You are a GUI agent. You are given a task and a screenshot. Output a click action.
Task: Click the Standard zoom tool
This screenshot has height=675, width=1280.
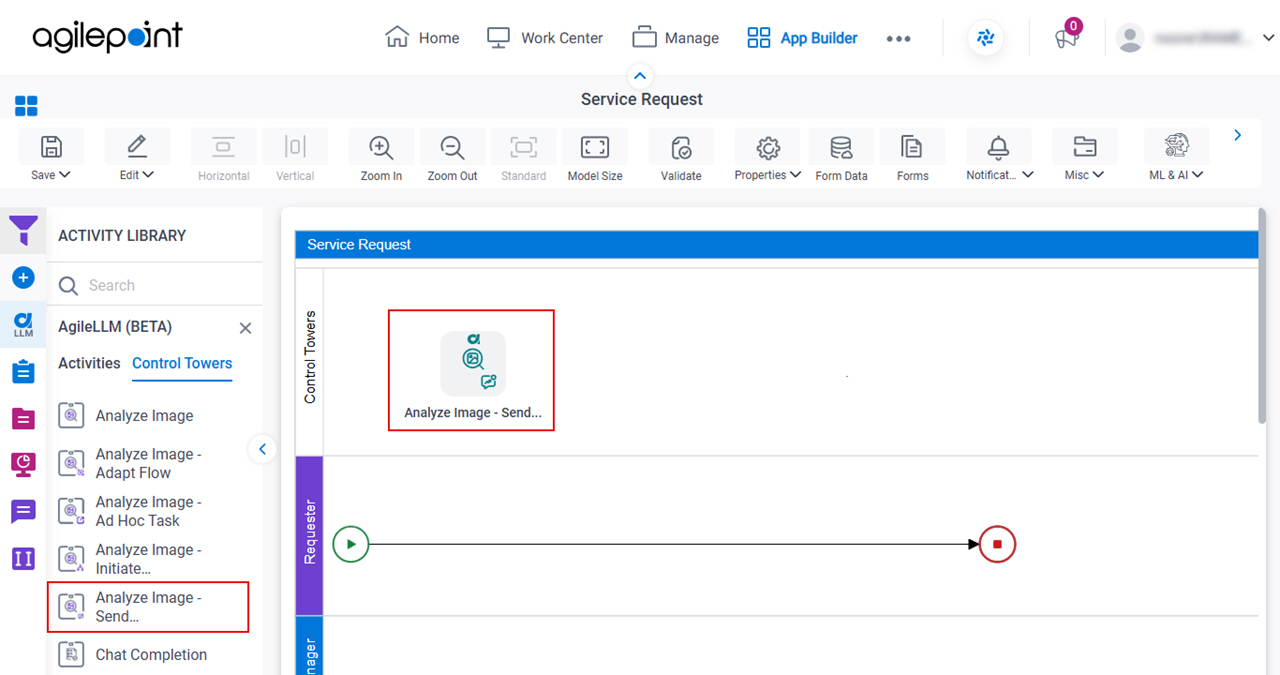click(523, 156)
